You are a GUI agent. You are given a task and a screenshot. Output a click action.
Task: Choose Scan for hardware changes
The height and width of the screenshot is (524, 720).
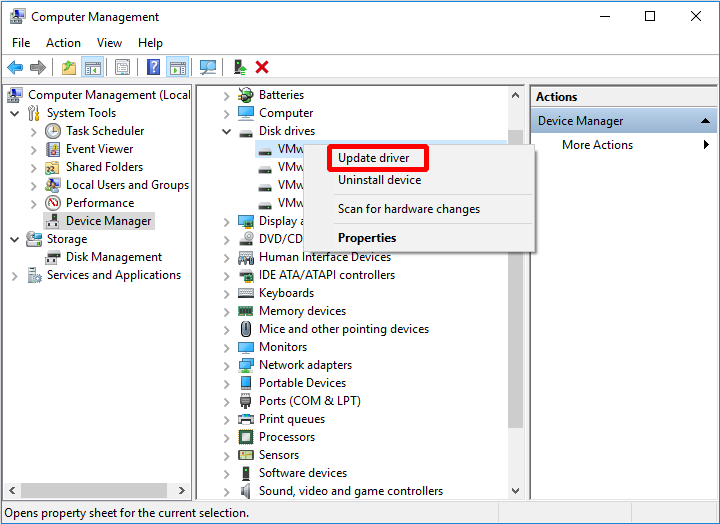point(409,209)
